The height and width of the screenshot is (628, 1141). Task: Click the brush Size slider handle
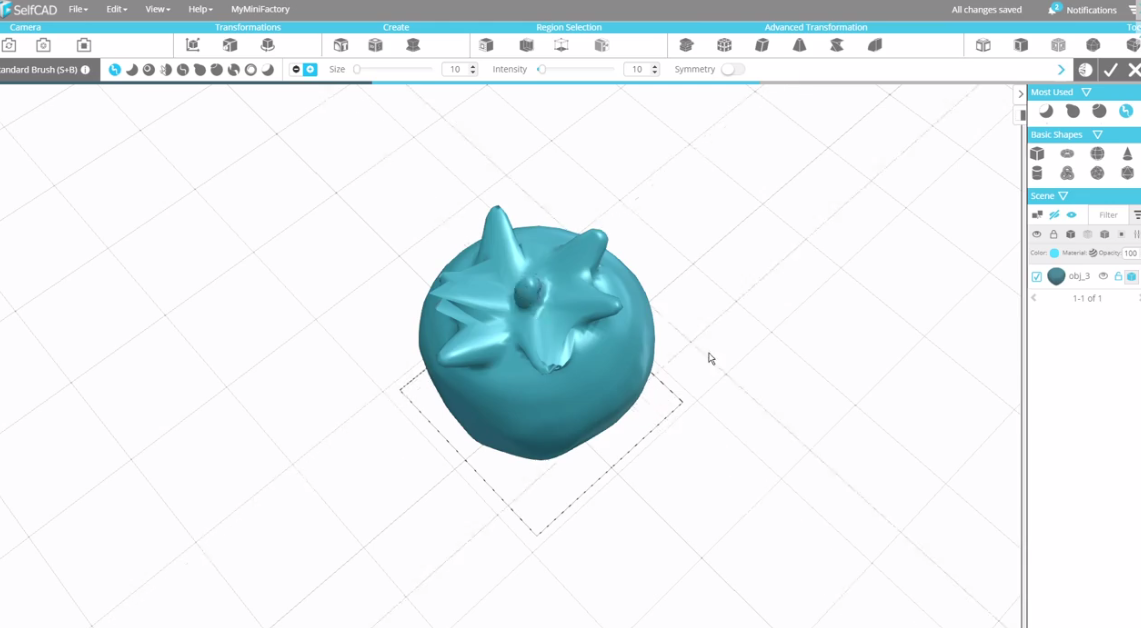(x=357, y=69)
